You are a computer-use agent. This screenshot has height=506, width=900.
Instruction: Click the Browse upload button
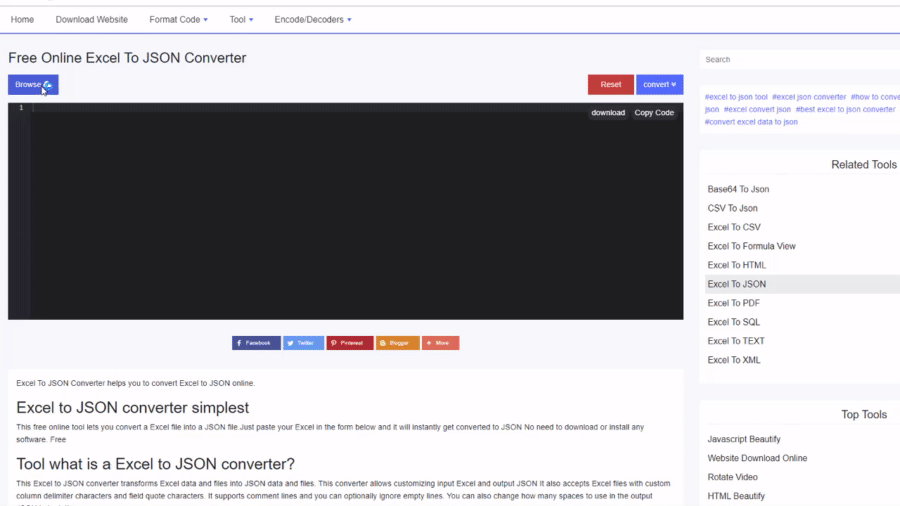(x=33, y=85)
